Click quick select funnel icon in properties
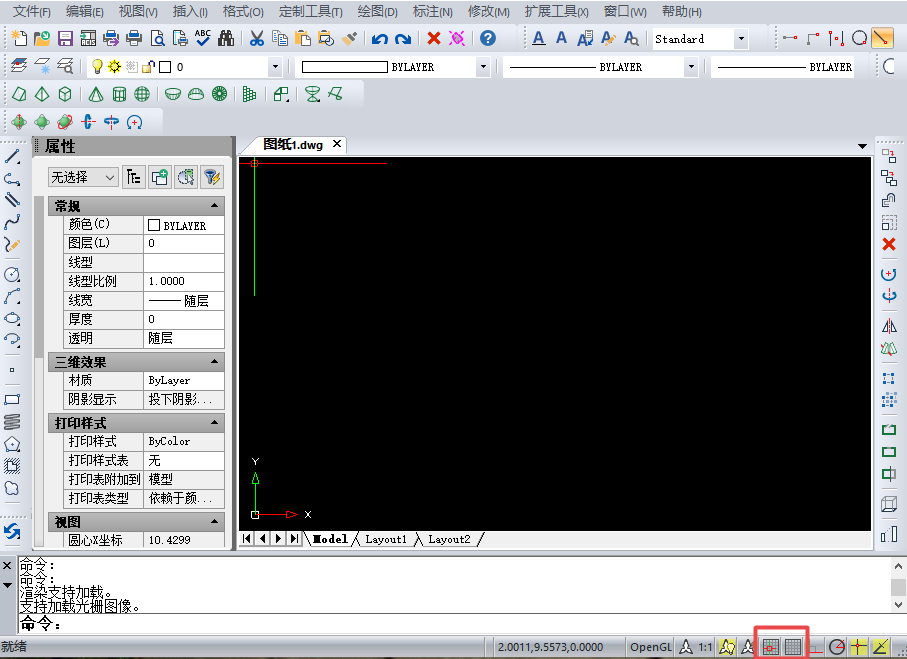Image resolution: width=907 pixels, height=659 pixels. tap(211, 177)
